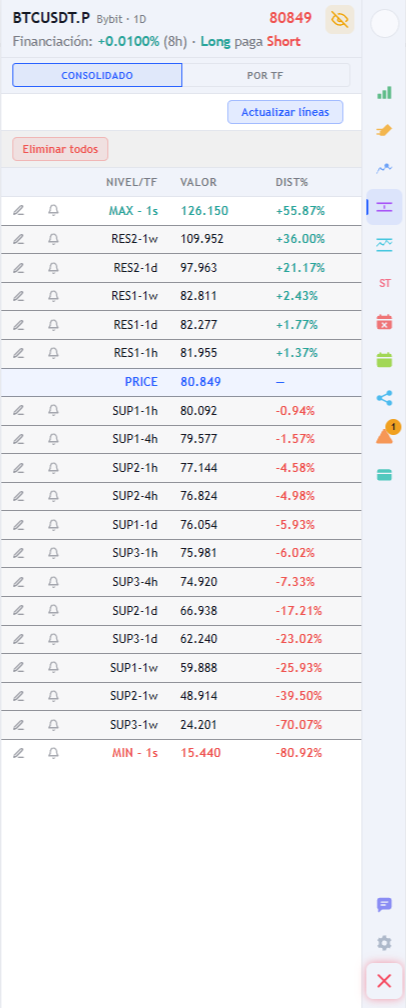Open the orange alert triangle with badge
Image resolution: width=406 pixels, height=1008 pixels.
384,435
